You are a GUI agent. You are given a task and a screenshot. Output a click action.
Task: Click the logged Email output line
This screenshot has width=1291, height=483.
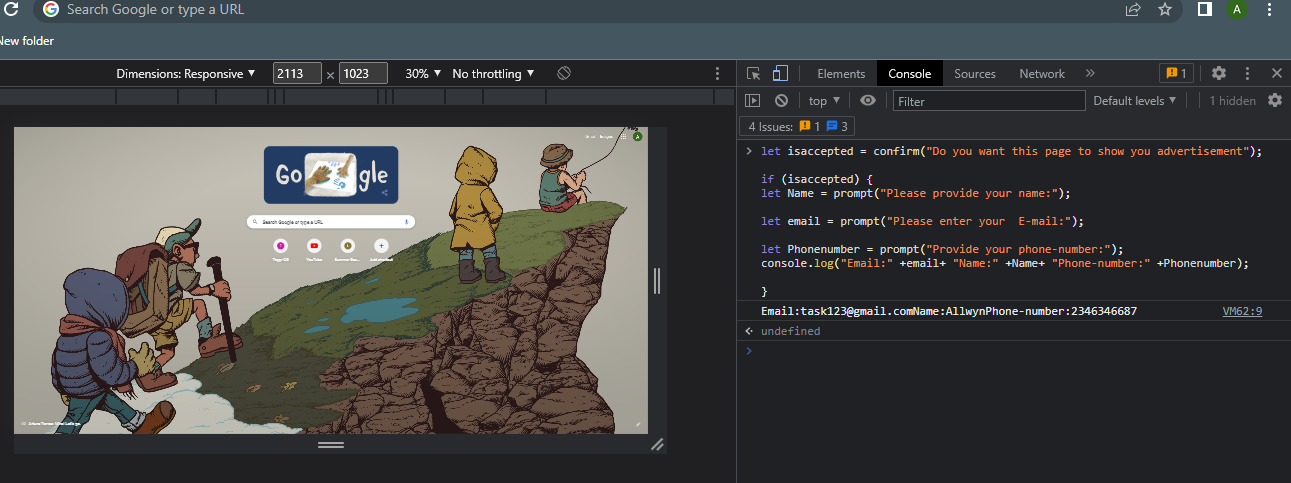[x=949, y=311]
